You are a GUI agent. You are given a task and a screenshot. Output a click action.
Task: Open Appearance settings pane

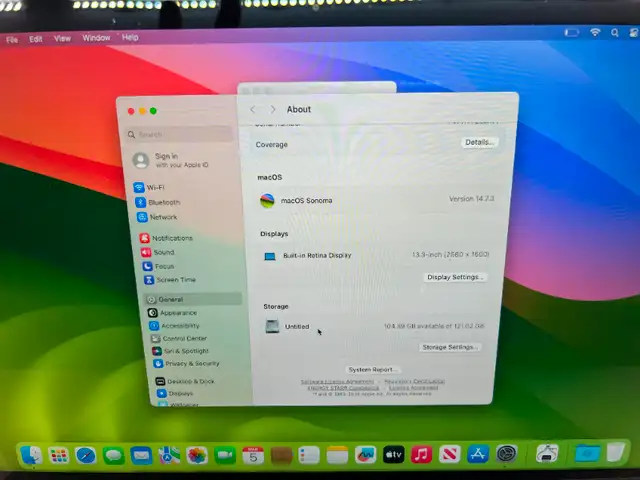pos(172,313)
